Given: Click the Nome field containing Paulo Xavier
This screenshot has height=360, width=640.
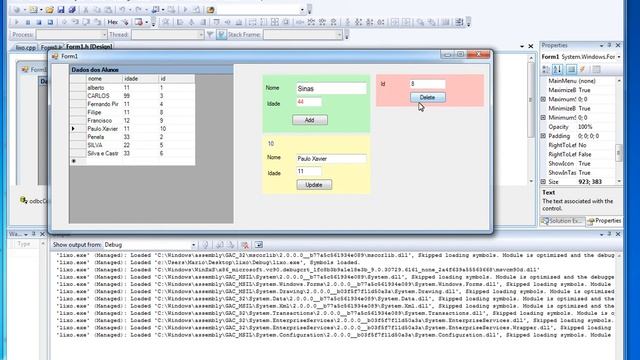Looking at the screenshot, I should click(331, 159).
